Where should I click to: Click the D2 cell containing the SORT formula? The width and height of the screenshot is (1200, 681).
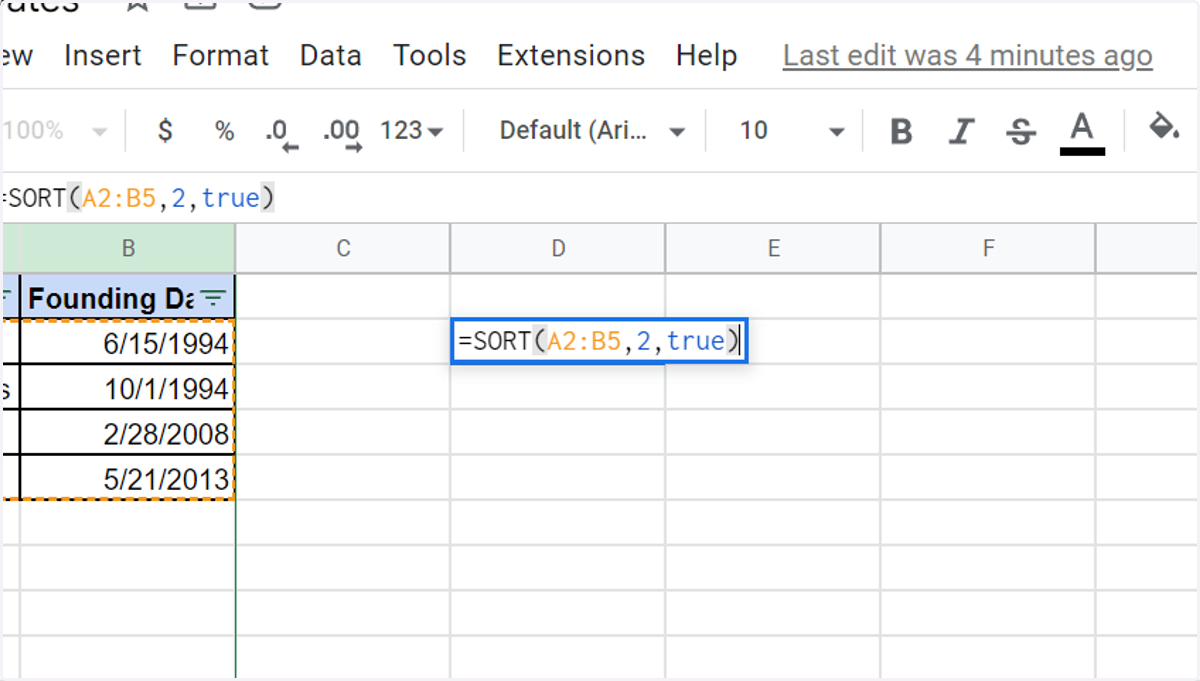tap(599, 342)
